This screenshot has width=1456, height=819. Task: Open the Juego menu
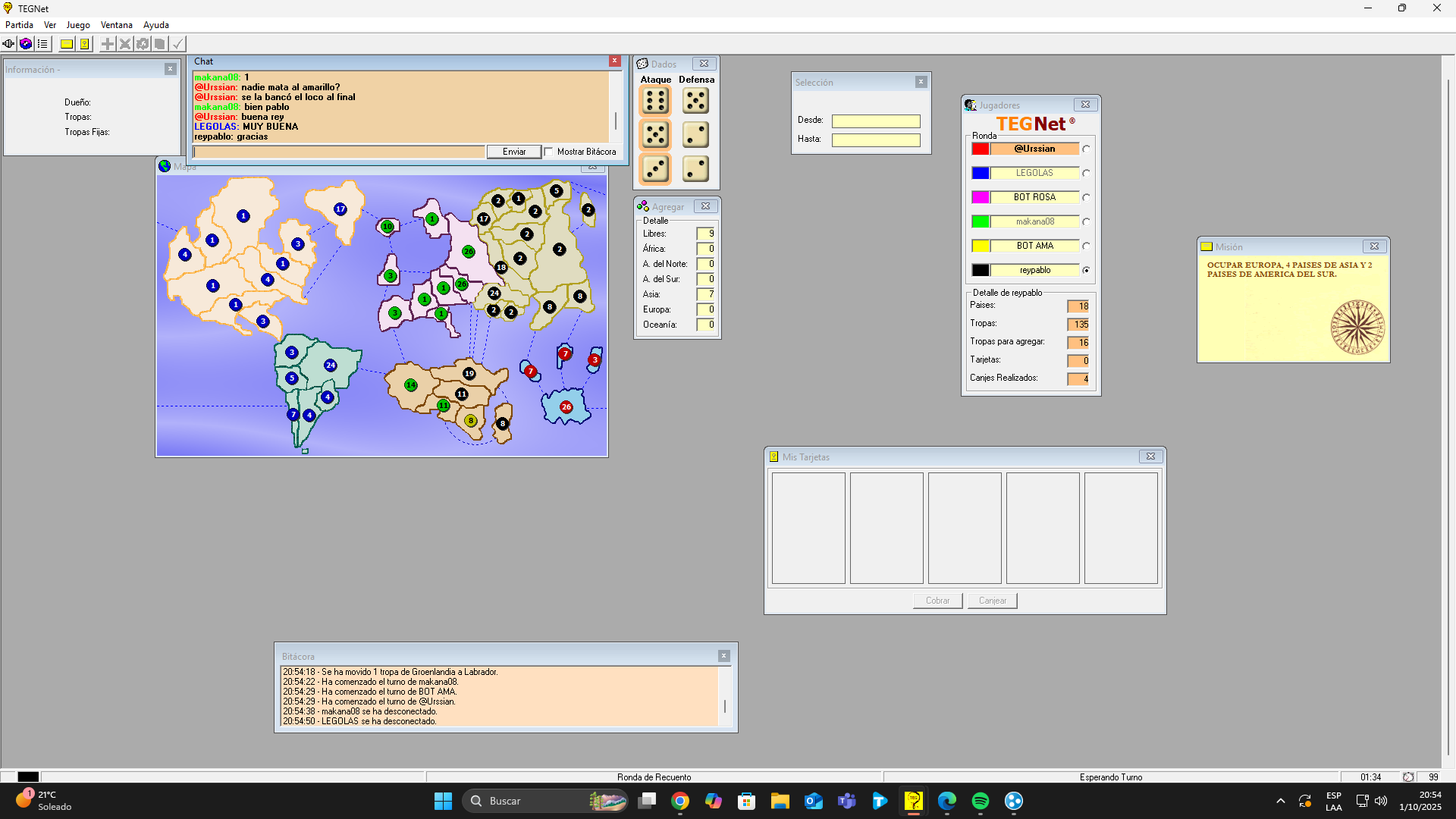[77, 25]
